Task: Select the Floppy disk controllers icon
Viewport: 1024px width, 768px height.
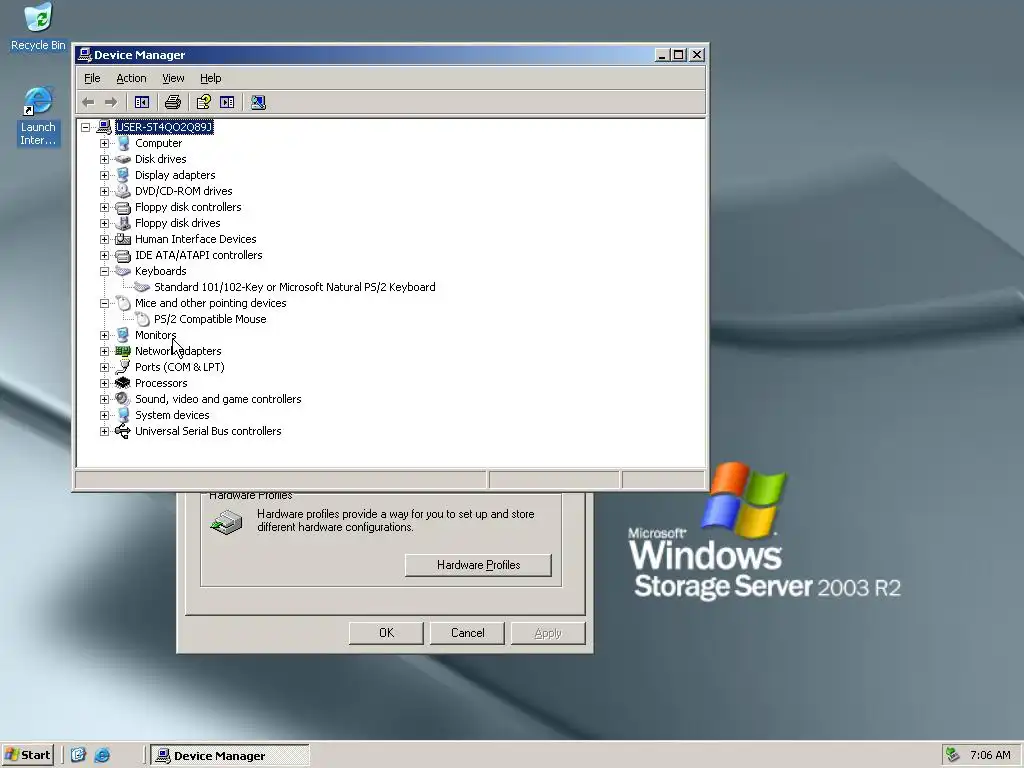Action: click(x=123, y=207)
